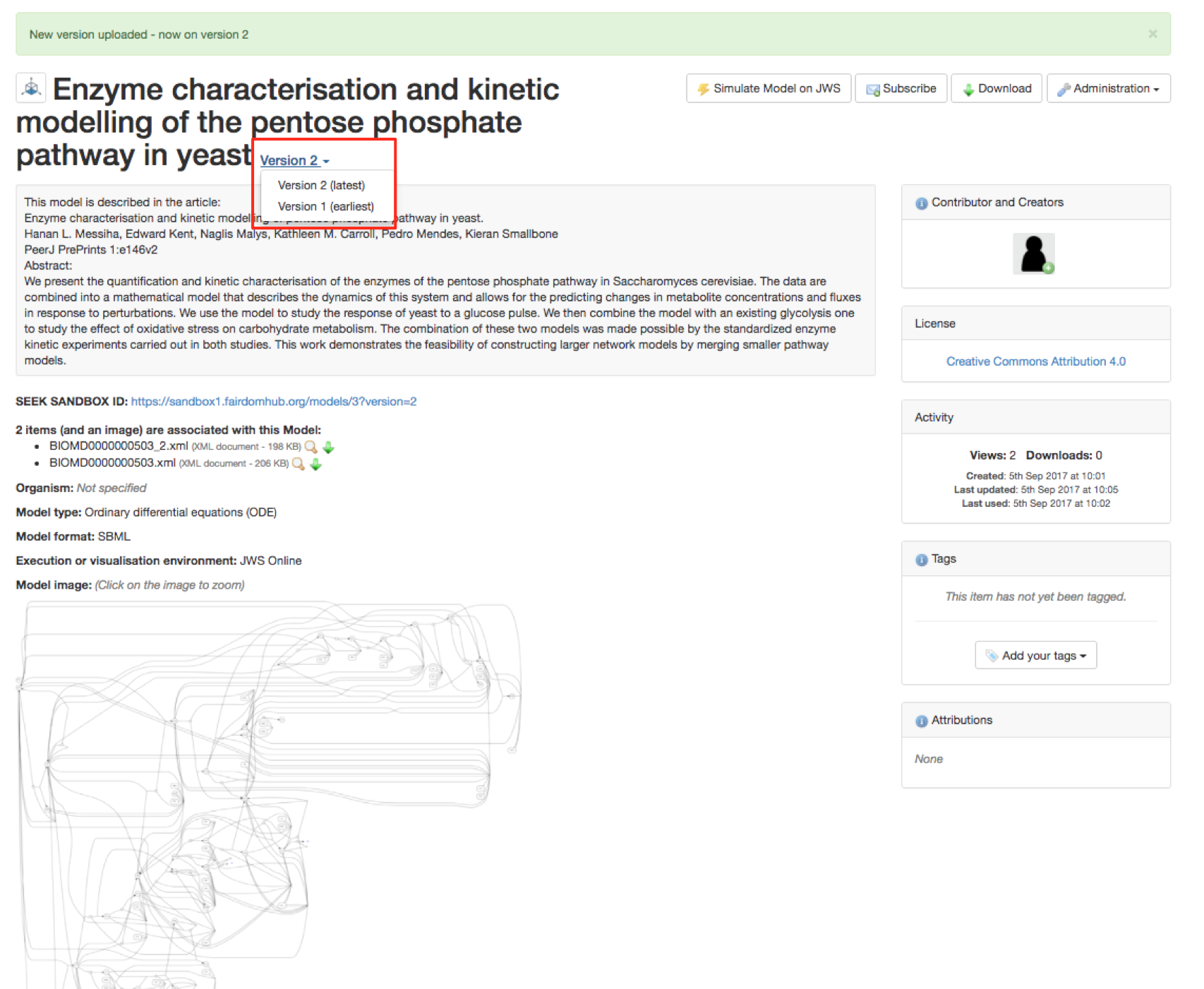Screen dimensions: 1204x989
Task: Select Version 2 (latest) from the list
Action: click(x=321, y=185)
